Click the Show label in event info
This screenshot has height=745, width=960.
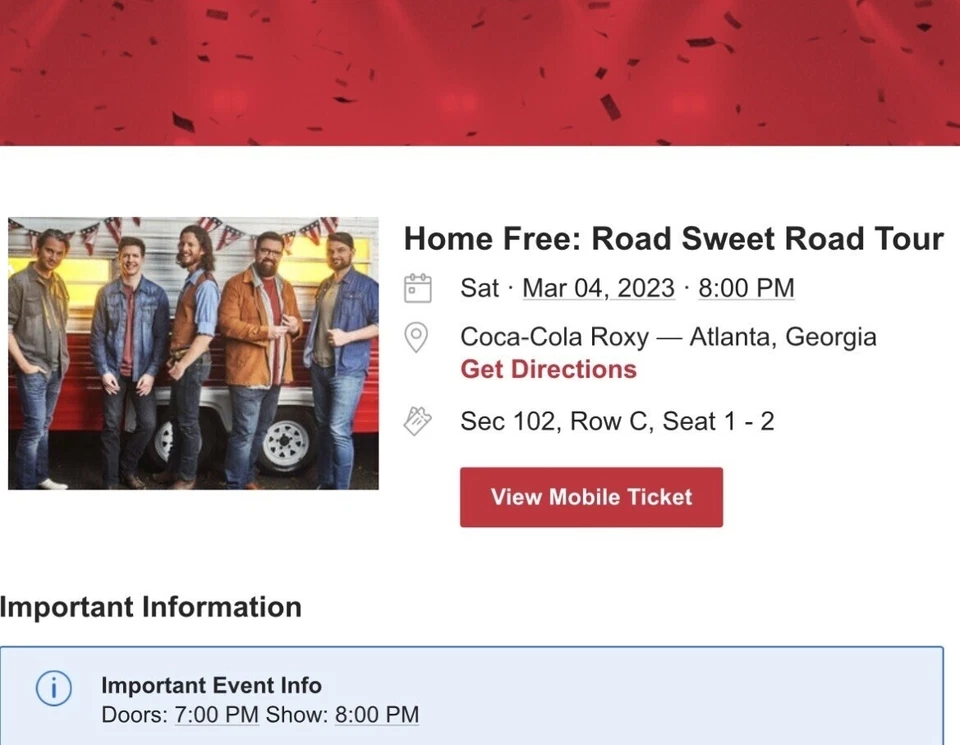coord(296,715)
